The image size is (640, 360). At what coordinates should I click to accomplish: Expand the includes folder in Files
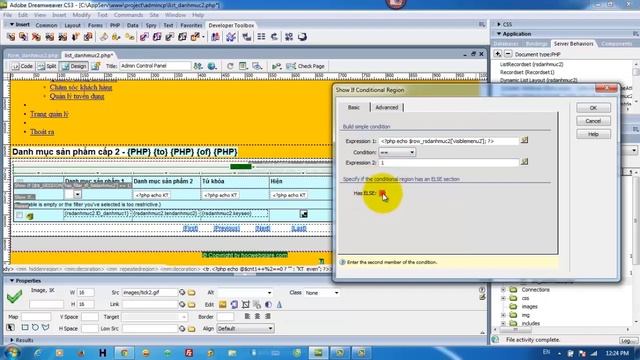503,323
